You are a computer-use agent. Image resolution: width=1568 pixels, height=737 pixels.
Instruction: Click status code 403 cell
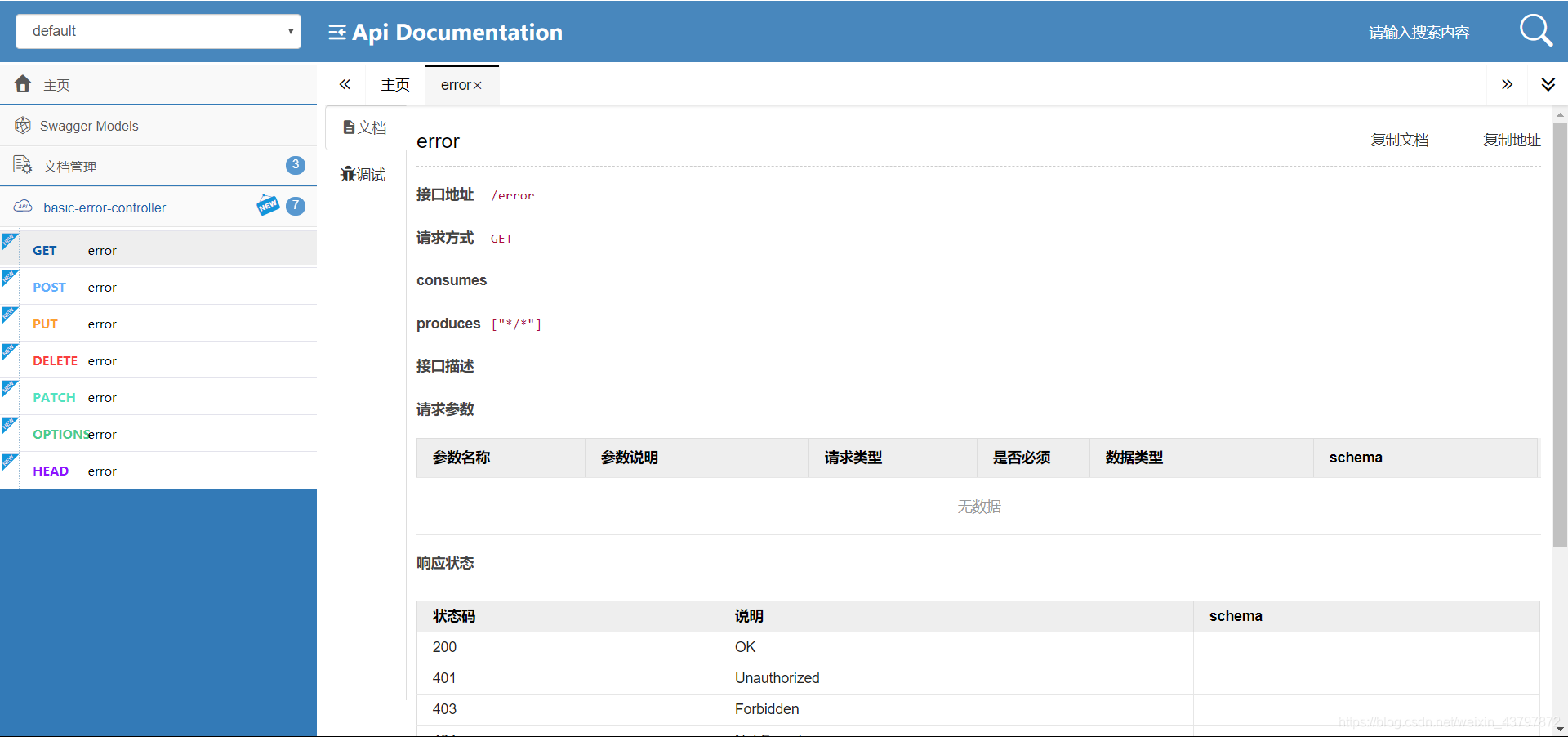(568, 709)
